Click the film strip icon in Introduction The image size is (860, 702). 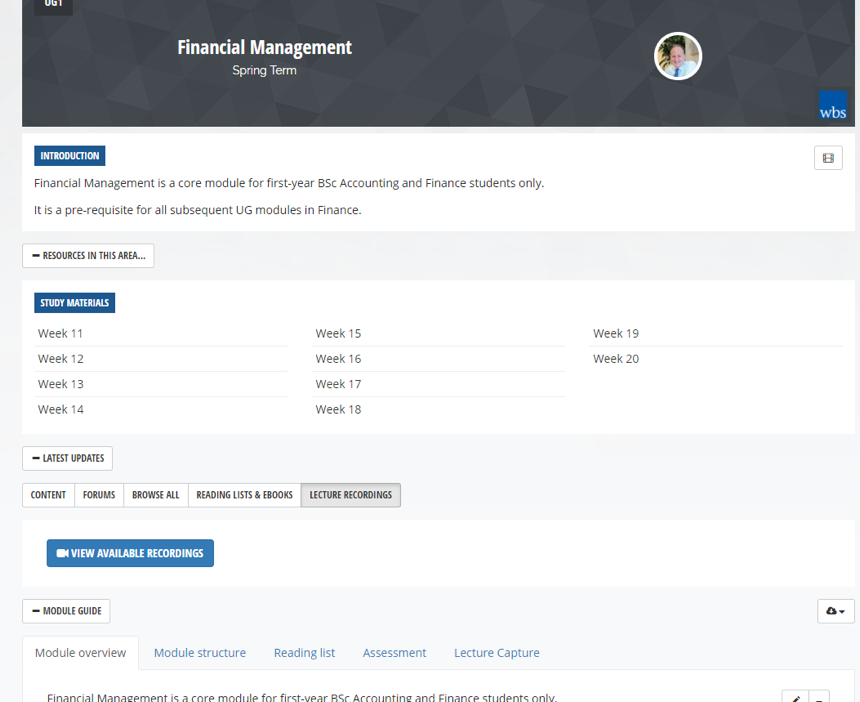pos(828,158)
